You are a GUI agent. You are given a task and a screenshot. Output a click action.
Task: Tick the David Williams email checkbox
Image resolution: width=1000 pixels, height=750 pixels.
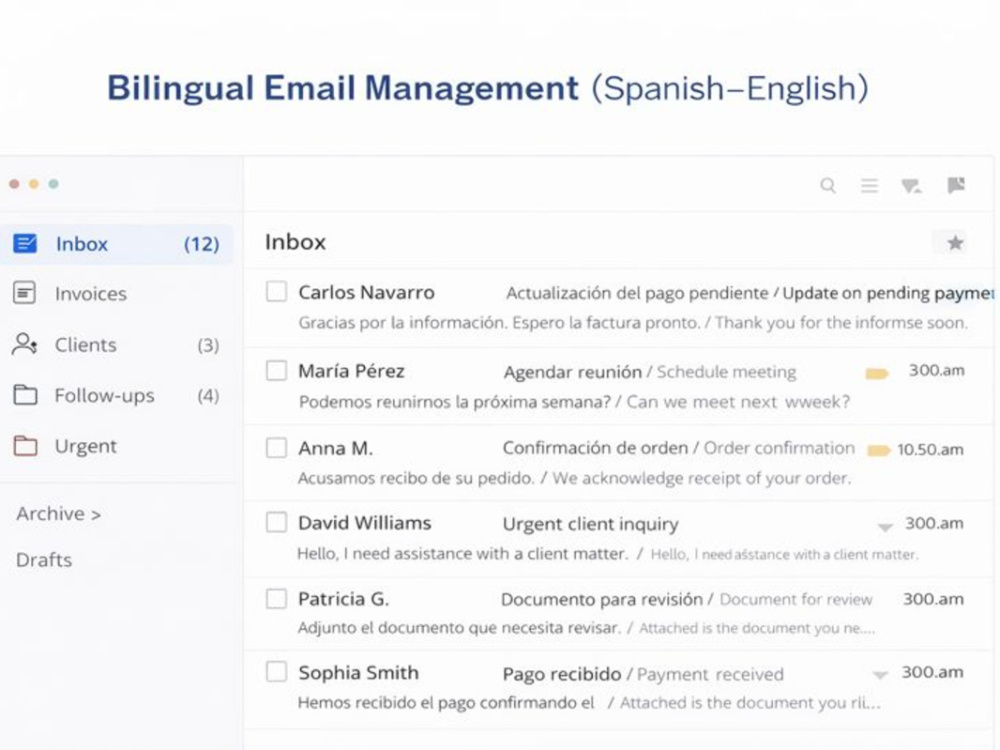(276, 522)
